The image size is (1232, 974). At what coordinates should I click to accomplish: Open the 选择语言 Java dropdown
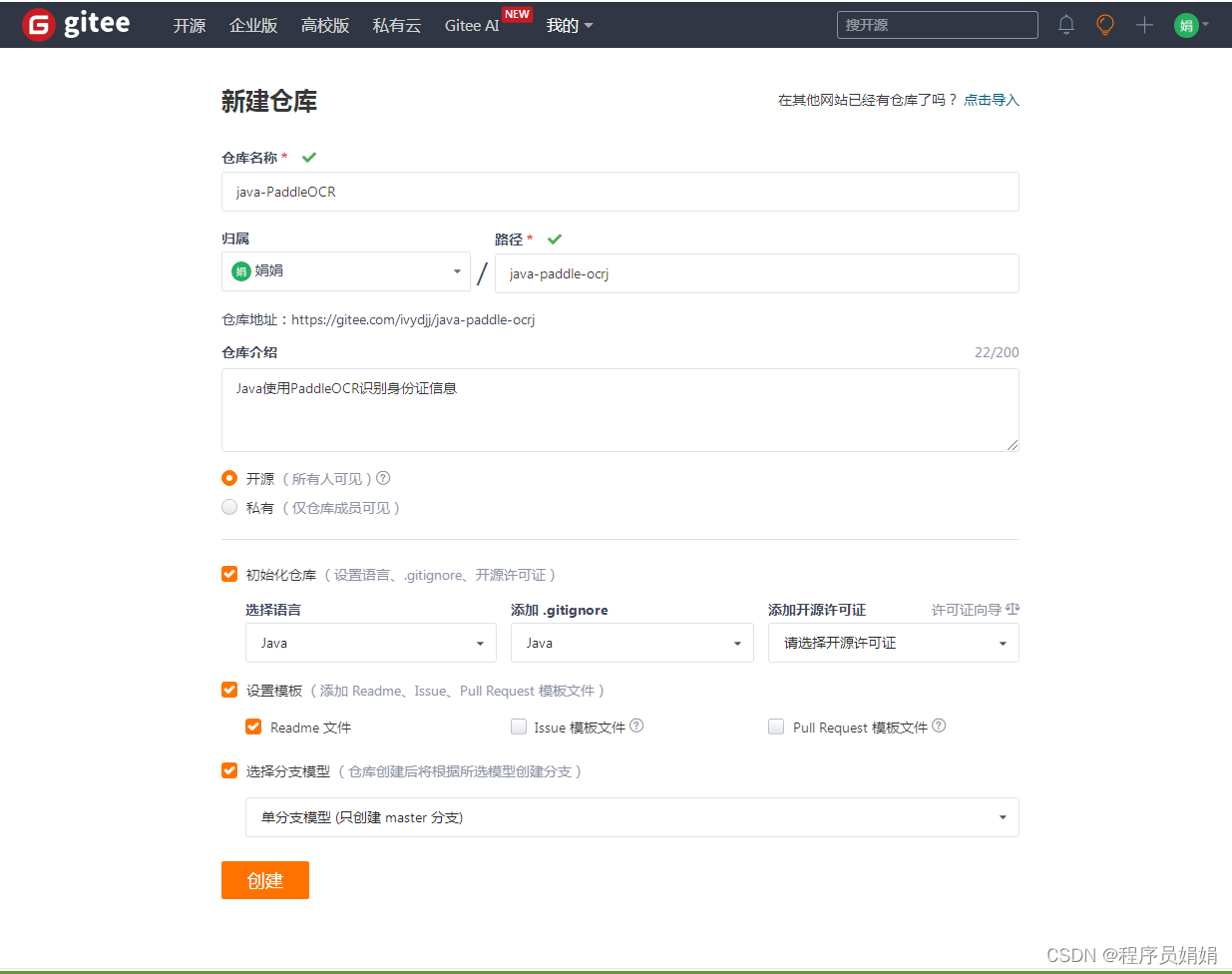tap(371, 643)
